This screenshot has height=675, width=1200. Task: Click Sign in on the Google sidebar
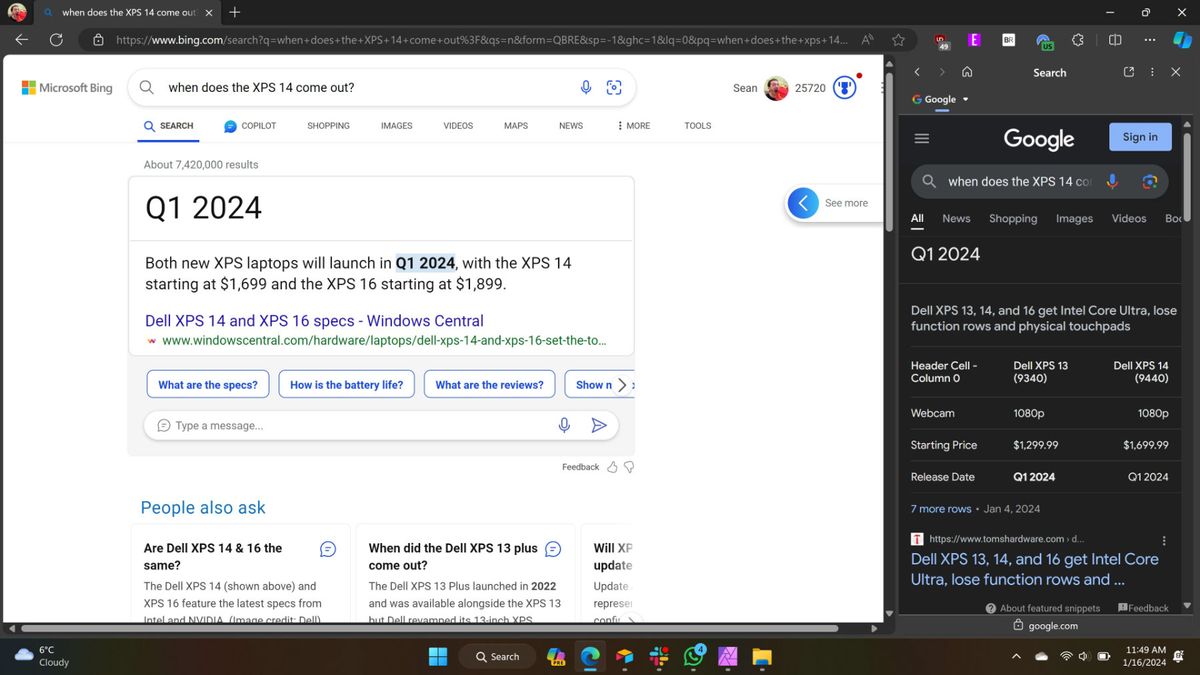pyautogui.click(x=1139, y=136)
